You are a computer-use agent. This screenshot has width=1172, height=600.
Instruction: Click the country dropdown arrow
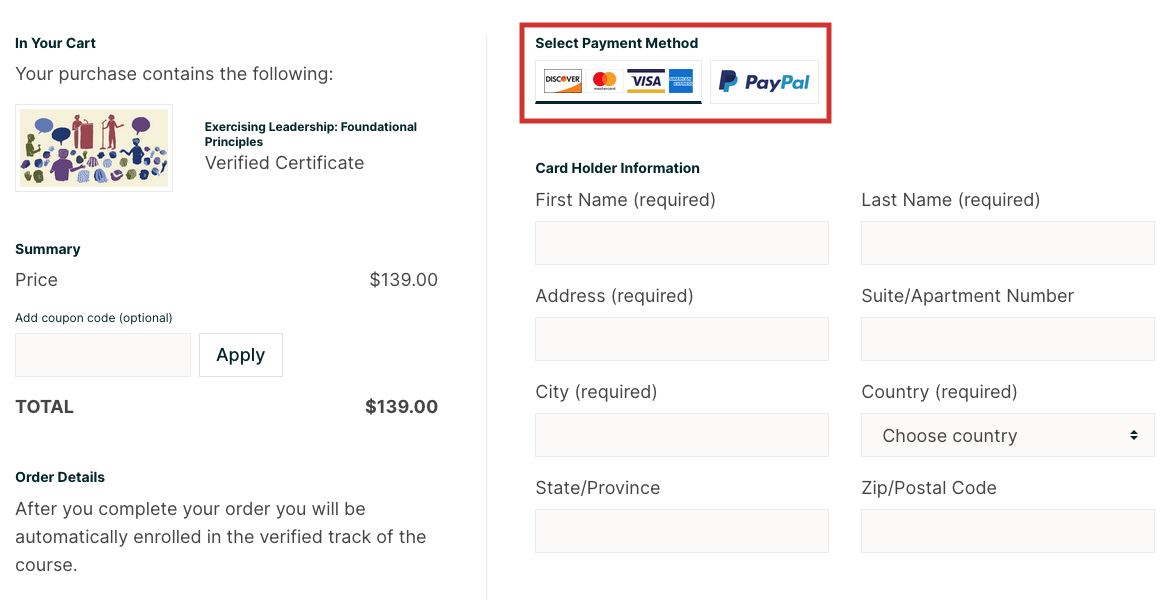point(1134,436)
